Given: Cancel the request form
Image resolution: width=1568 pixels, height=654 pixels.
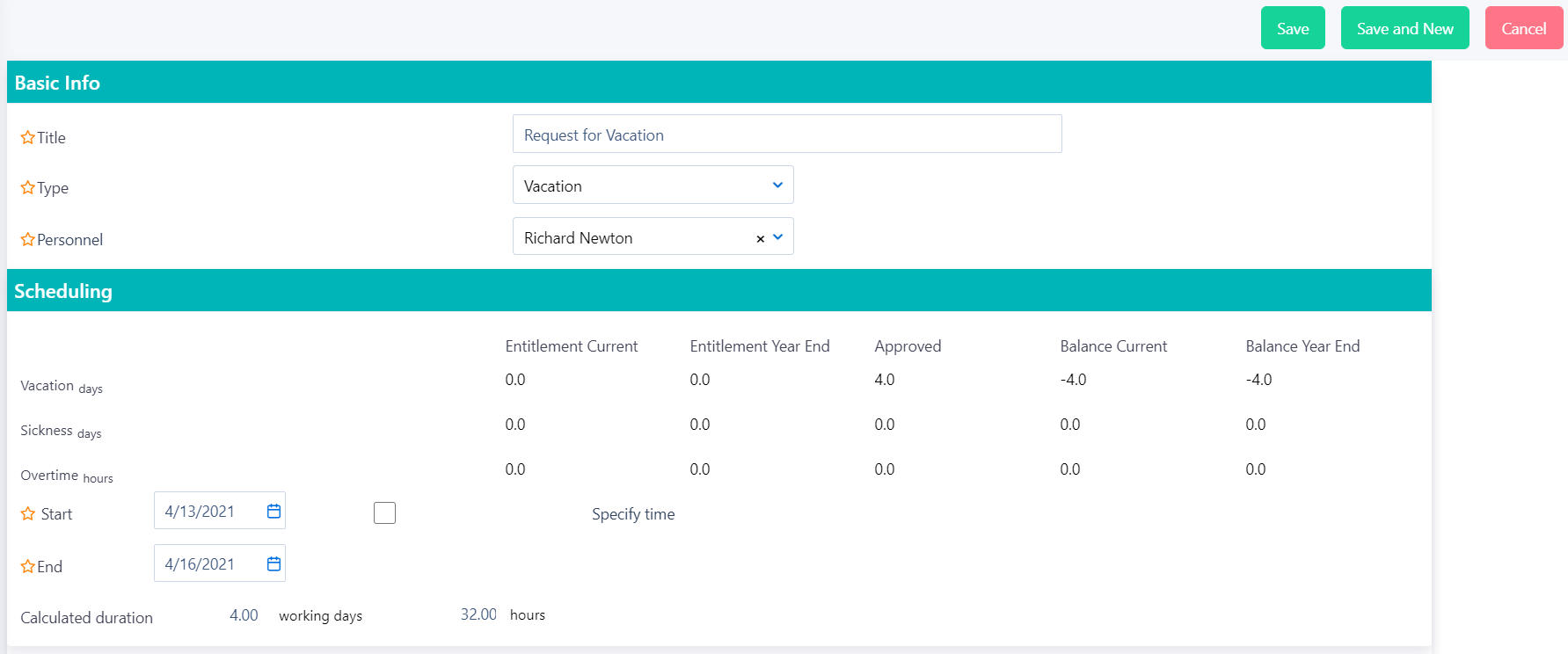Looking at the screenshot, I should click(1523, 28).
